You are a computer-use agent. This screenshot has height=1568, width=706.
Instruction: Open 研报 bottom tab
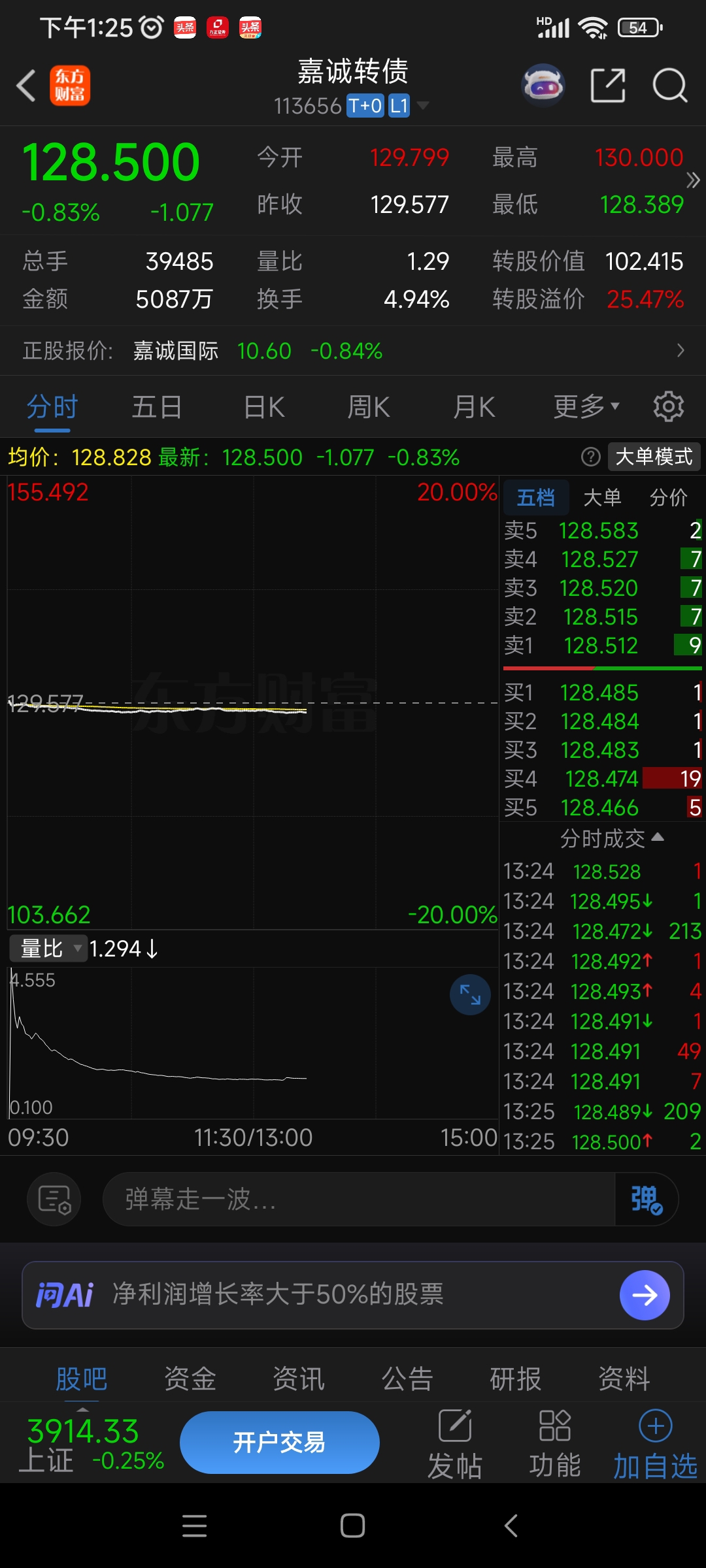(x=516, y=1379)
